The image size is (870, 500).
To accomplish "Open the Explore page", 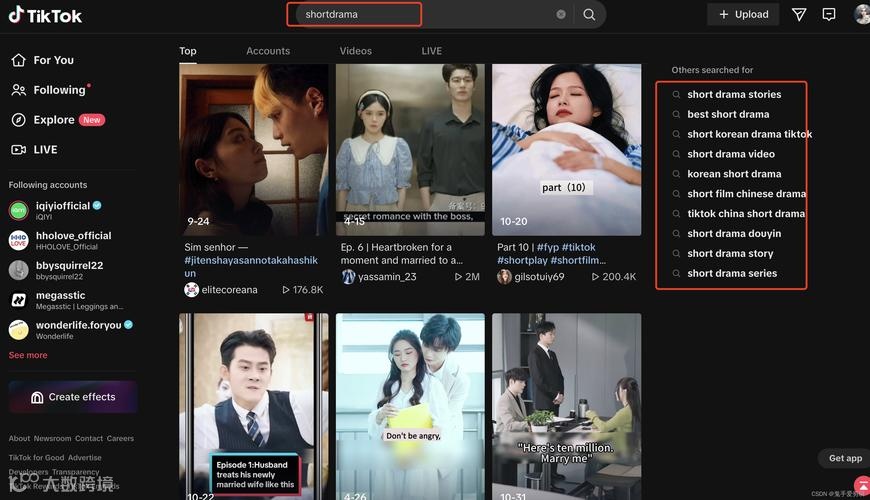I will (58, 120).
